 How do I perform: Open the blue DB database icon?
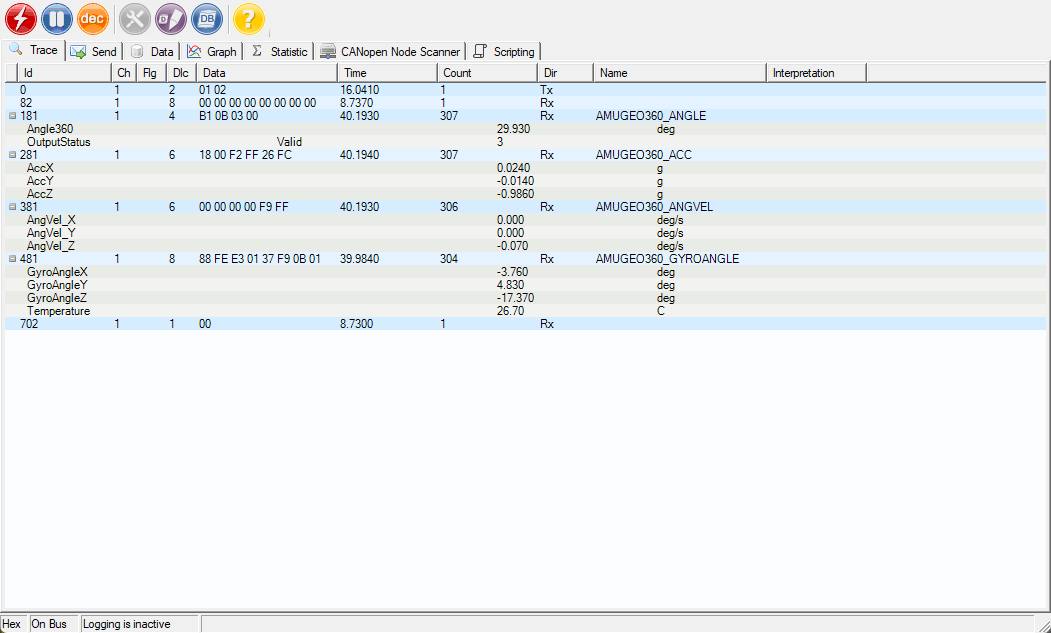tap(207, 19)
